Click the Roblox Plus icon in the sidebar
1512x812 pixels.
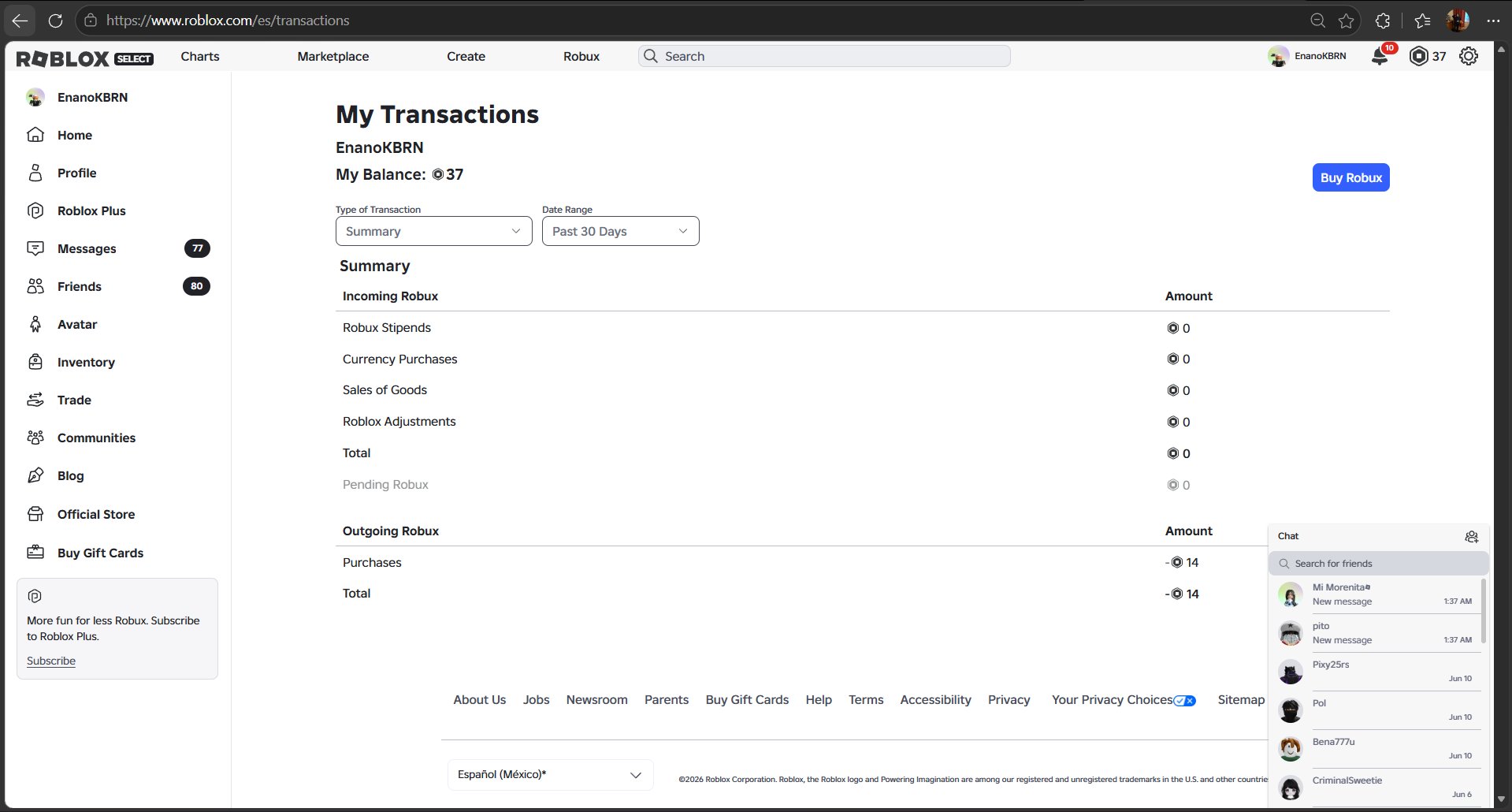tap(35, 210)
